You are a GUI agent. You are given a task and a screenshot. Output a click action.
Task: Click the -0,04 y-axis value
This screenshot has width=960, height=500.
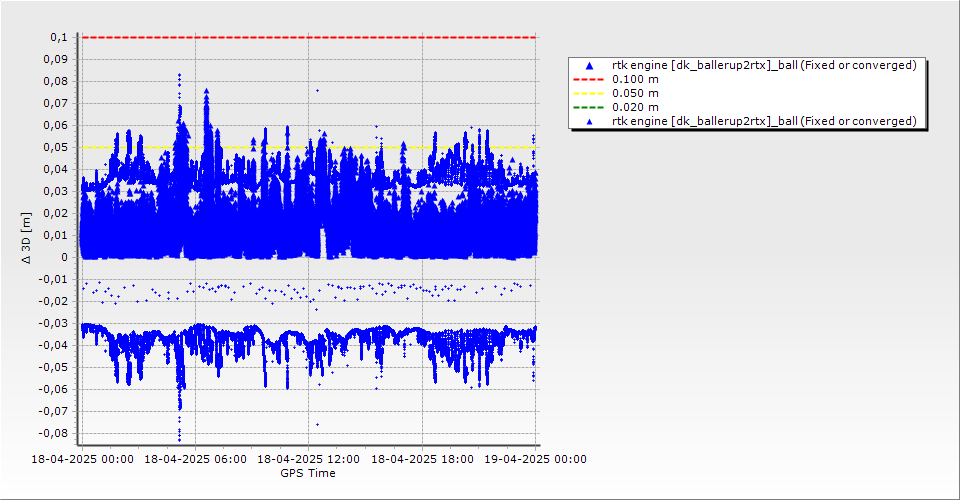54,345
